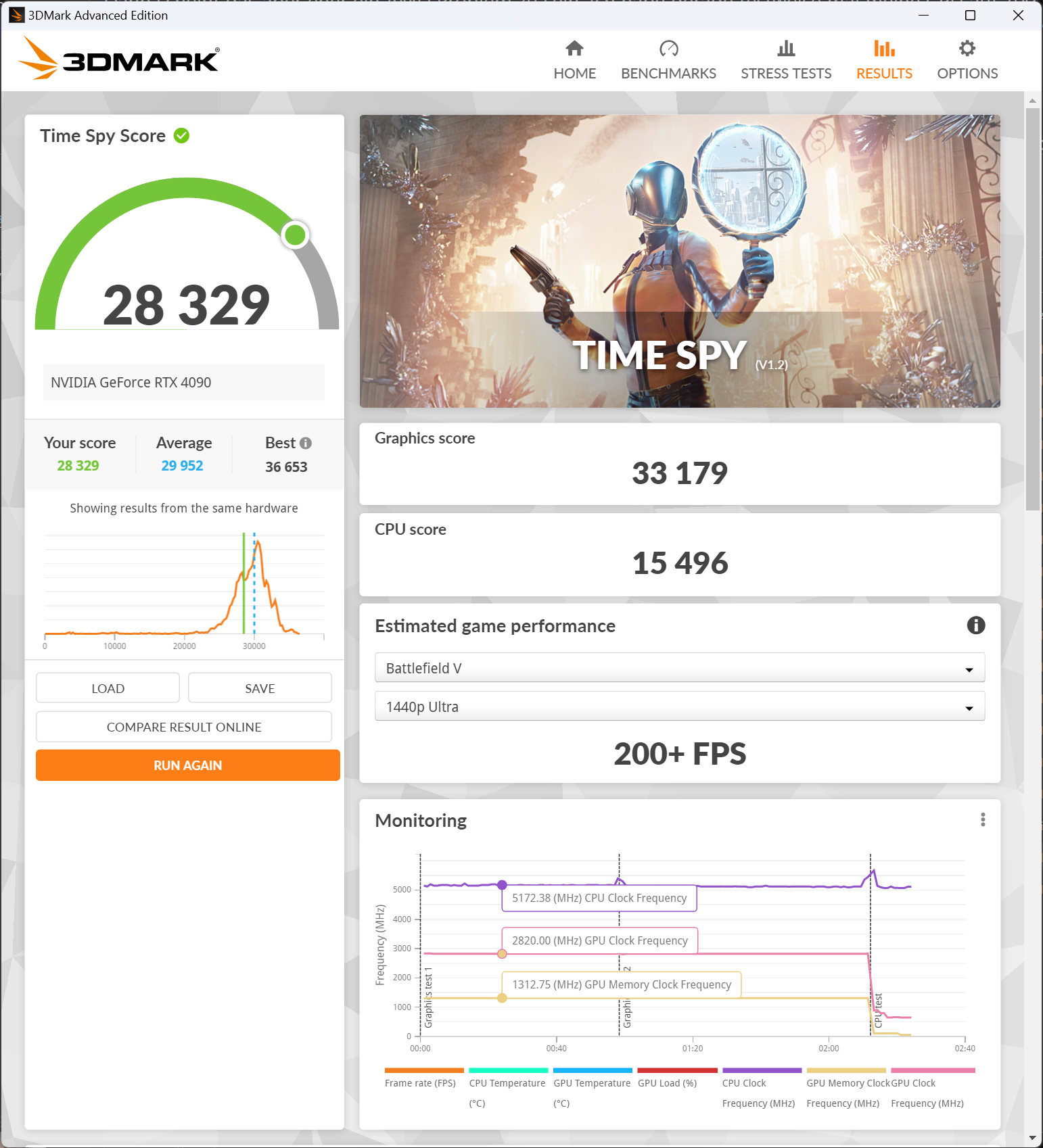
Task: Toggle CPU Temperature legend series
Action: [508, 1088]
